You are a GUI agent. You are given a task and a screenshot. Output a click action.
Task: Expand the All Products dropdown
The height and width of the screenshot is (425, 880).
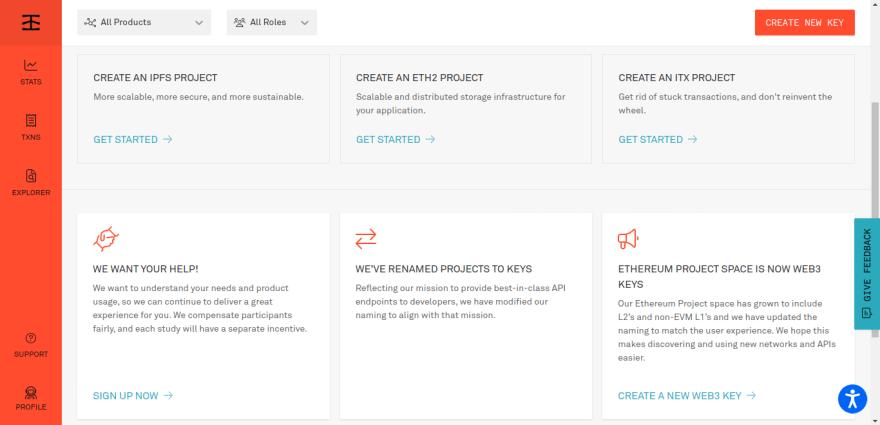pyautogui.click(x=144, y=22)
